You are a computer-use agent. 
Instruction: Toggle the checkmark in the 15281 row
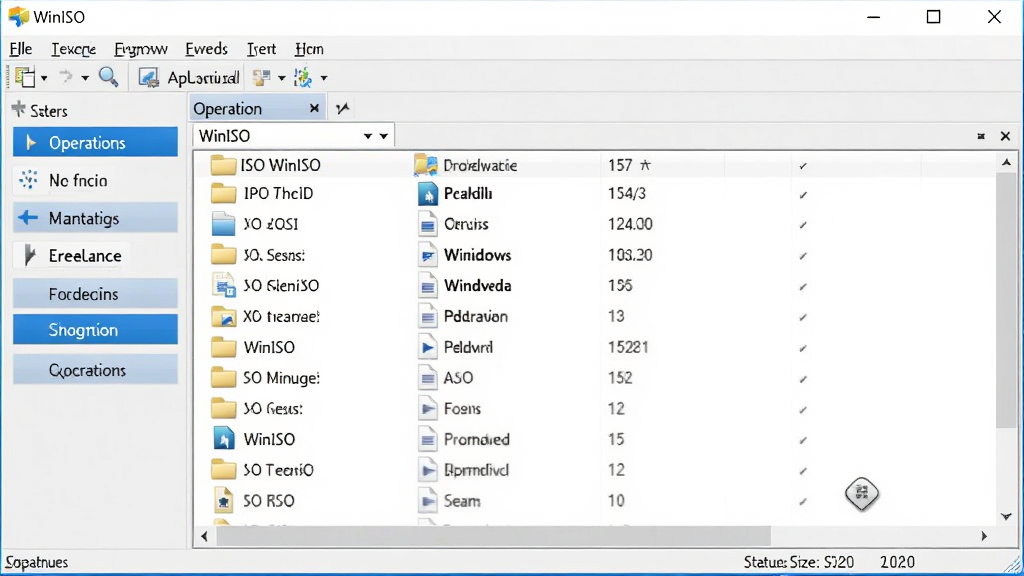803,348
